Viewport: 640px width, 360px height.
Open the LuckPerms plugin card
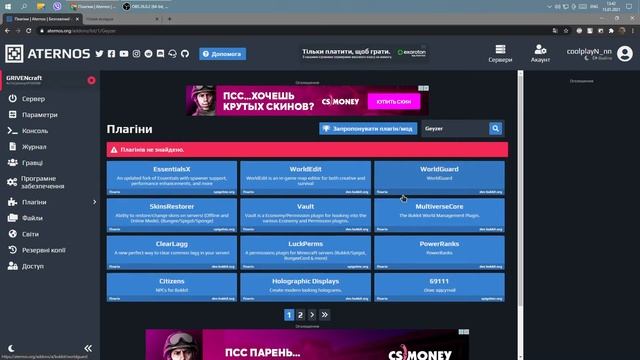pyautogui.click(x=305, y=253)
